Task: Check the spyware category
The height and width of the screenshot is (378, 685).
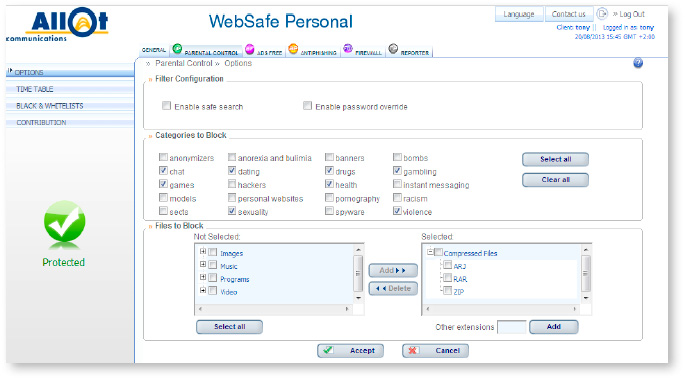Action: 329,211
